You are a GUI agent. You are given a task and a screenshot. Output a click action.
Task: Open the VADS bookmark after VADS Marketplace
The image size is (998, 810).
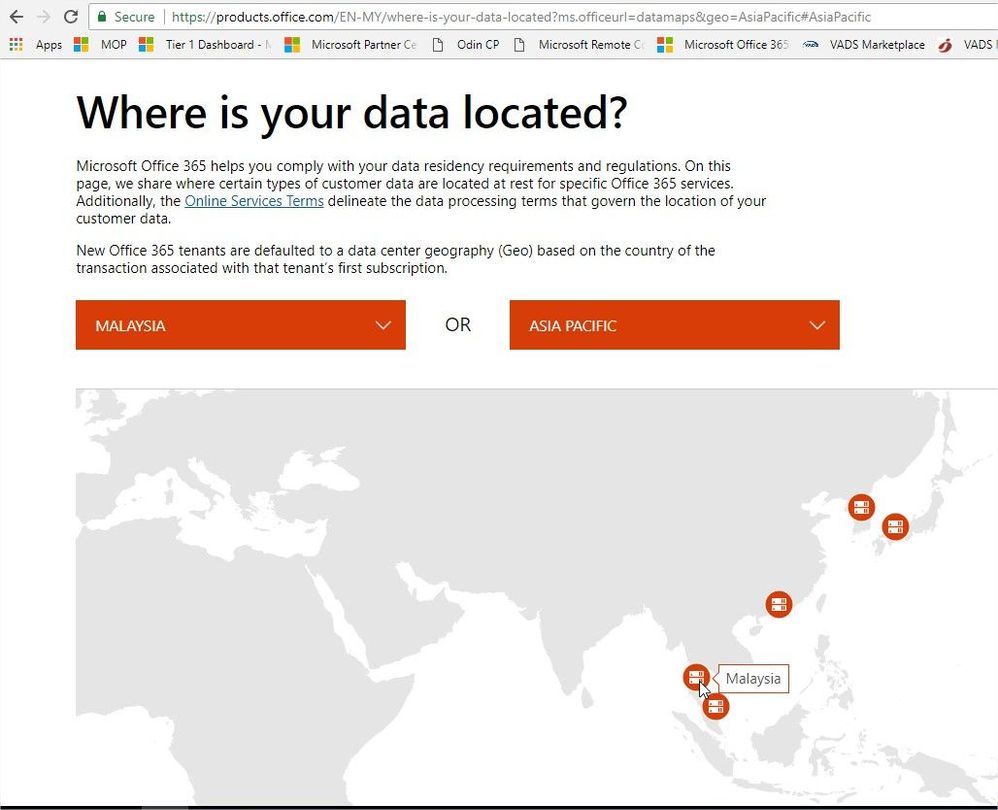pos(967,45)
